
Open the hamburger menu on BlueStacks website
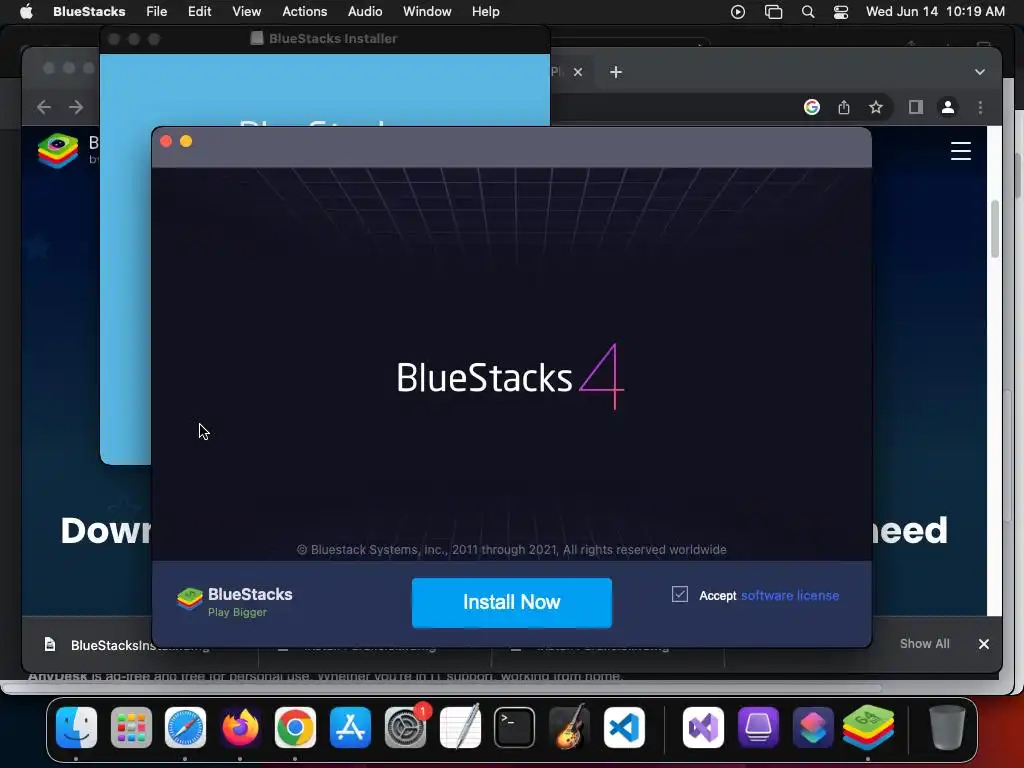point(961,151)
